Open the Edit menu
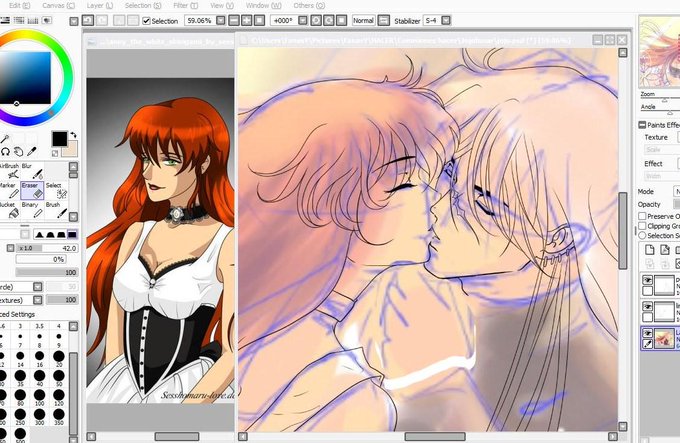The height and width of the screenshot is (443, 680). [x=20, y=6]
